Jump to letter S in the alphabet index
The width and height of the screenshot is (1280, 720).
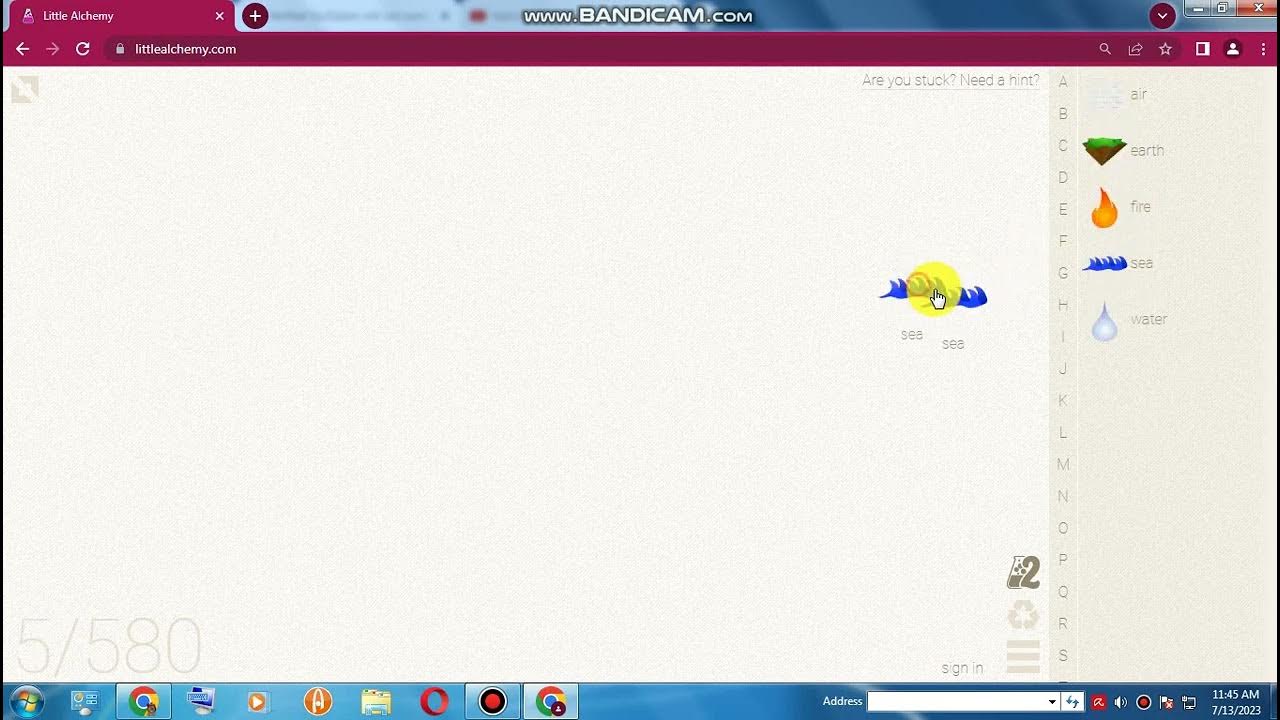(x=1063, y=655)
